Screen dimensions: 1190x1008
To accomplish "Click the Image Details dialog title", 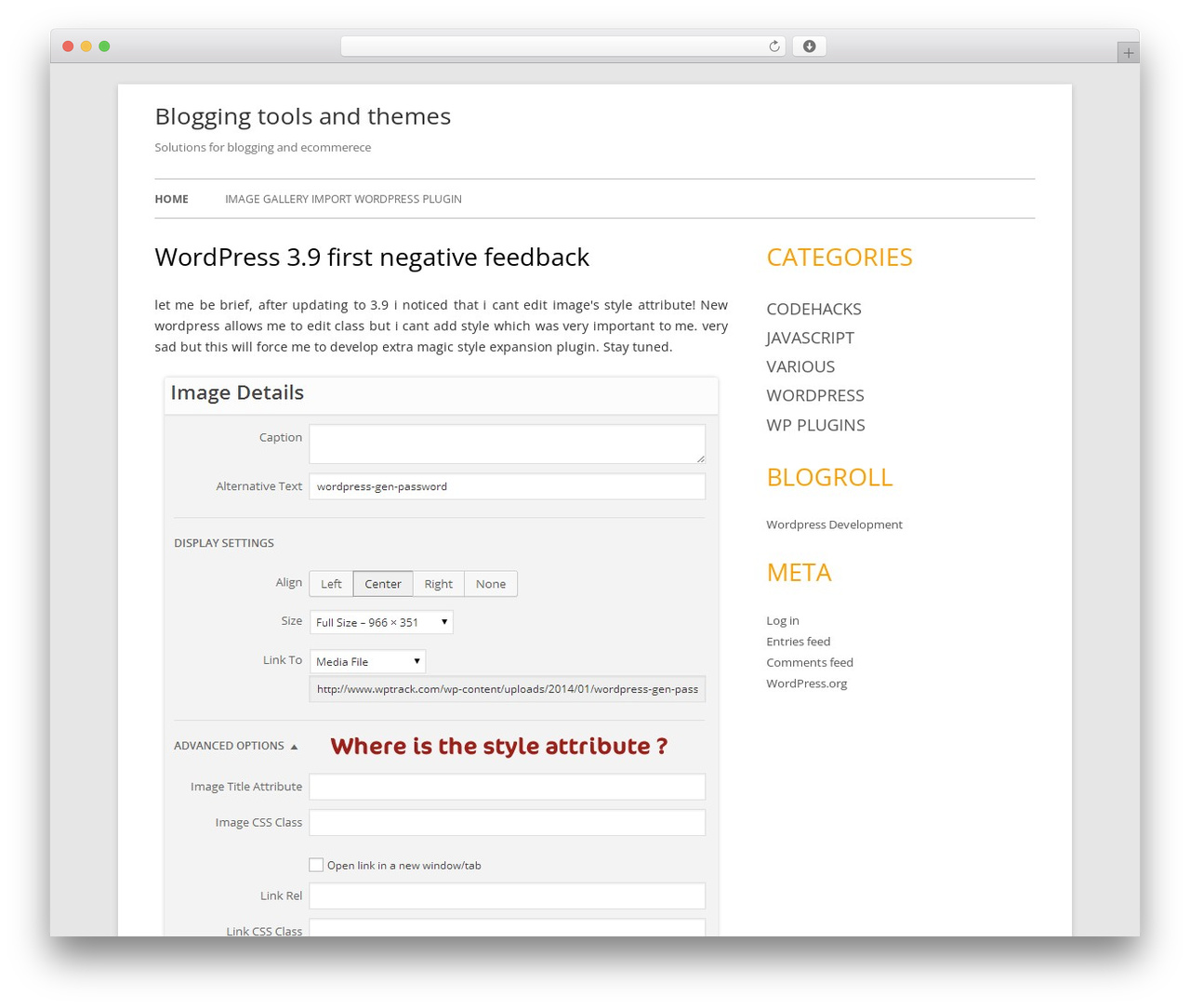I will 237,392.
